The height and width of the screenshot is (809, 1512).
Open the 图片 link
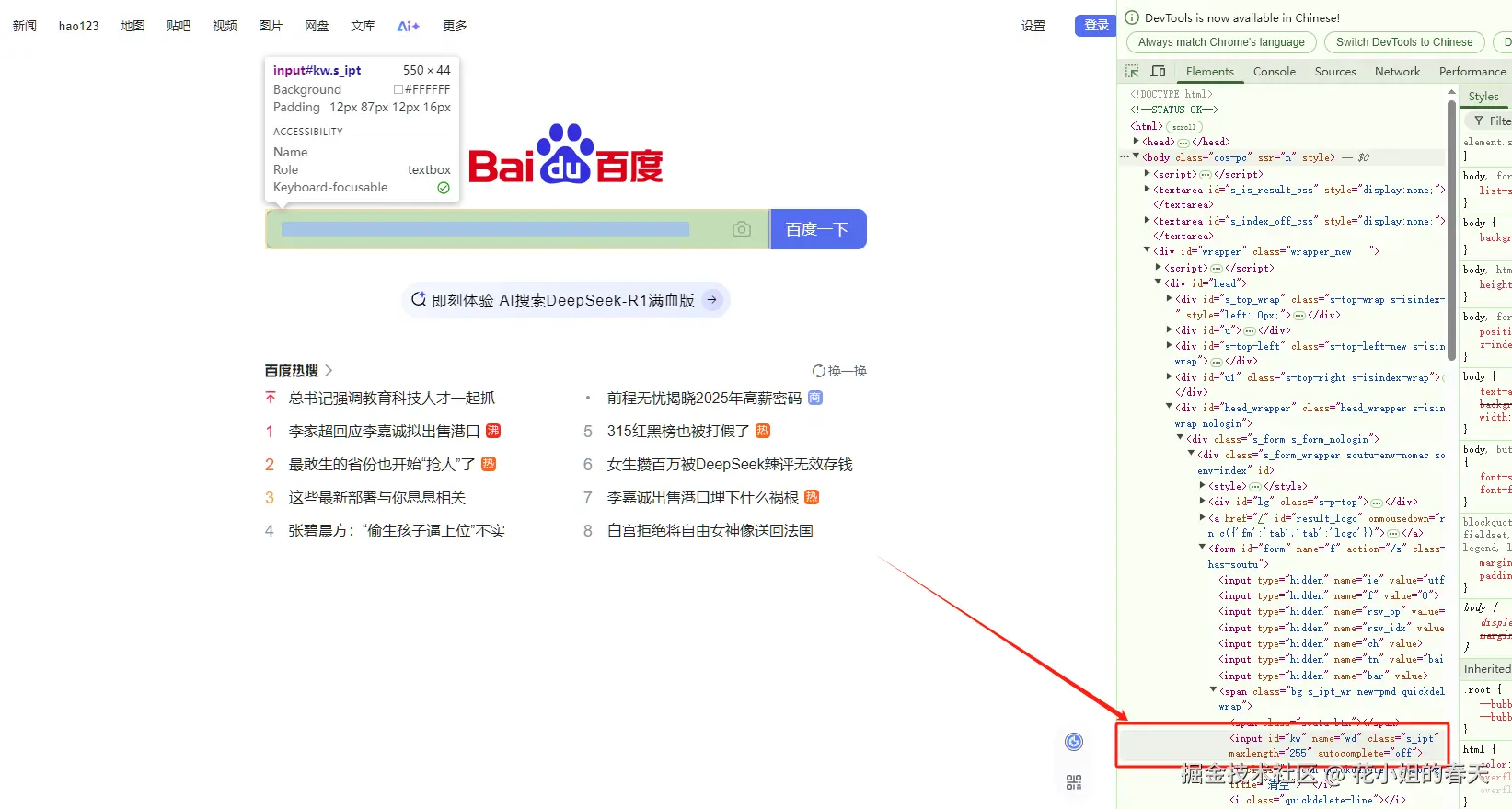[x=271, y=26]
